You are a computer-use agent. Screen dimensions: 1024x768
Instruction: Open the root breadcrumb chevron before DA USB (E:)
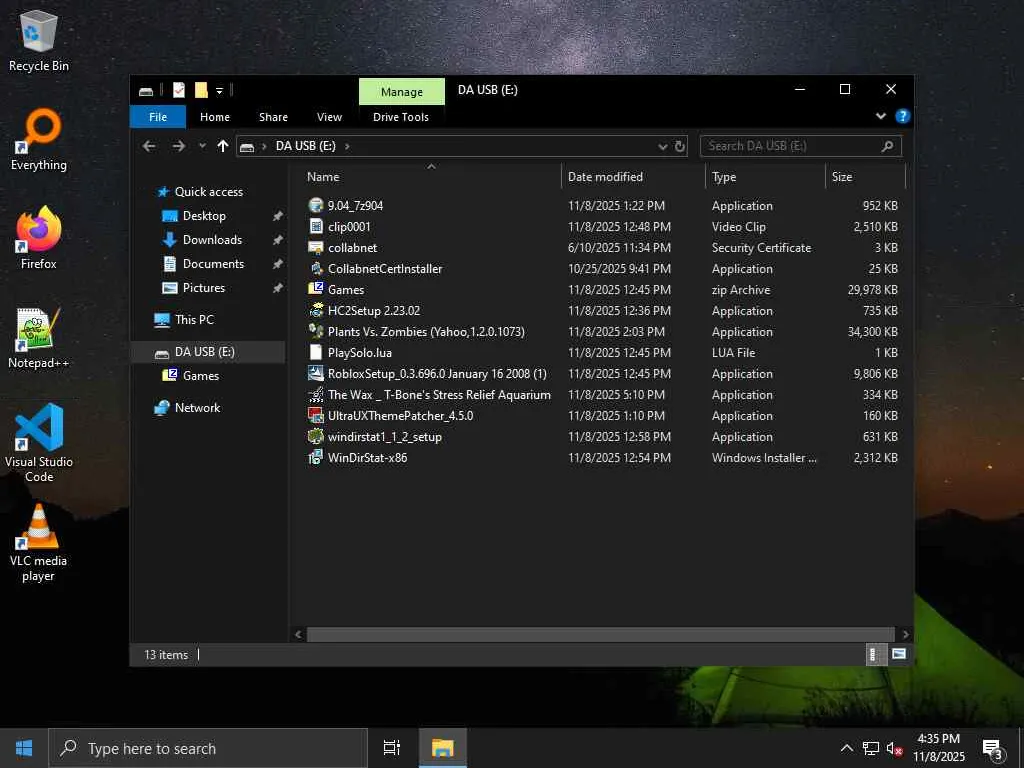click(264, 146)
